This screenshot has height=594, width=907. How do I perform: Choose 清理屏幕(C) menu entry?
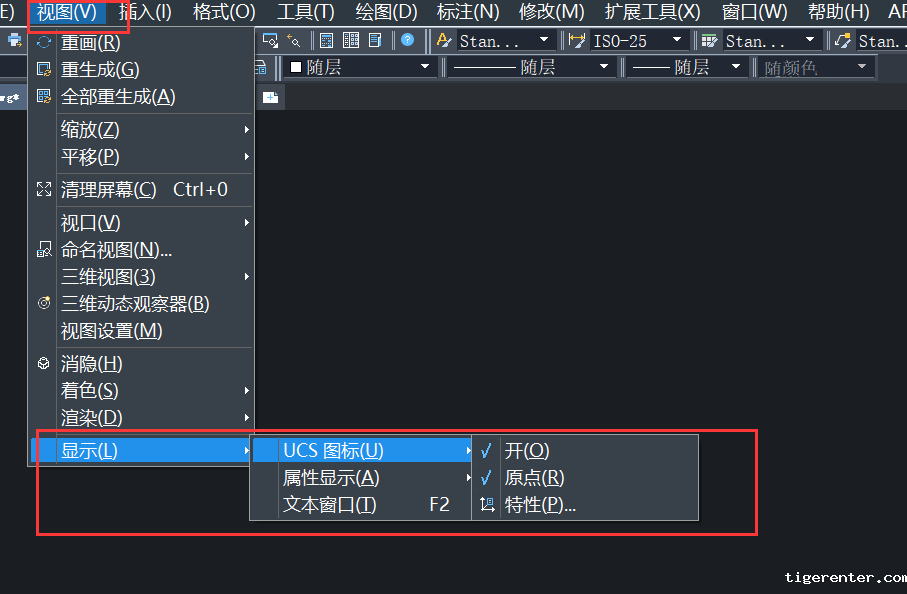108,189
